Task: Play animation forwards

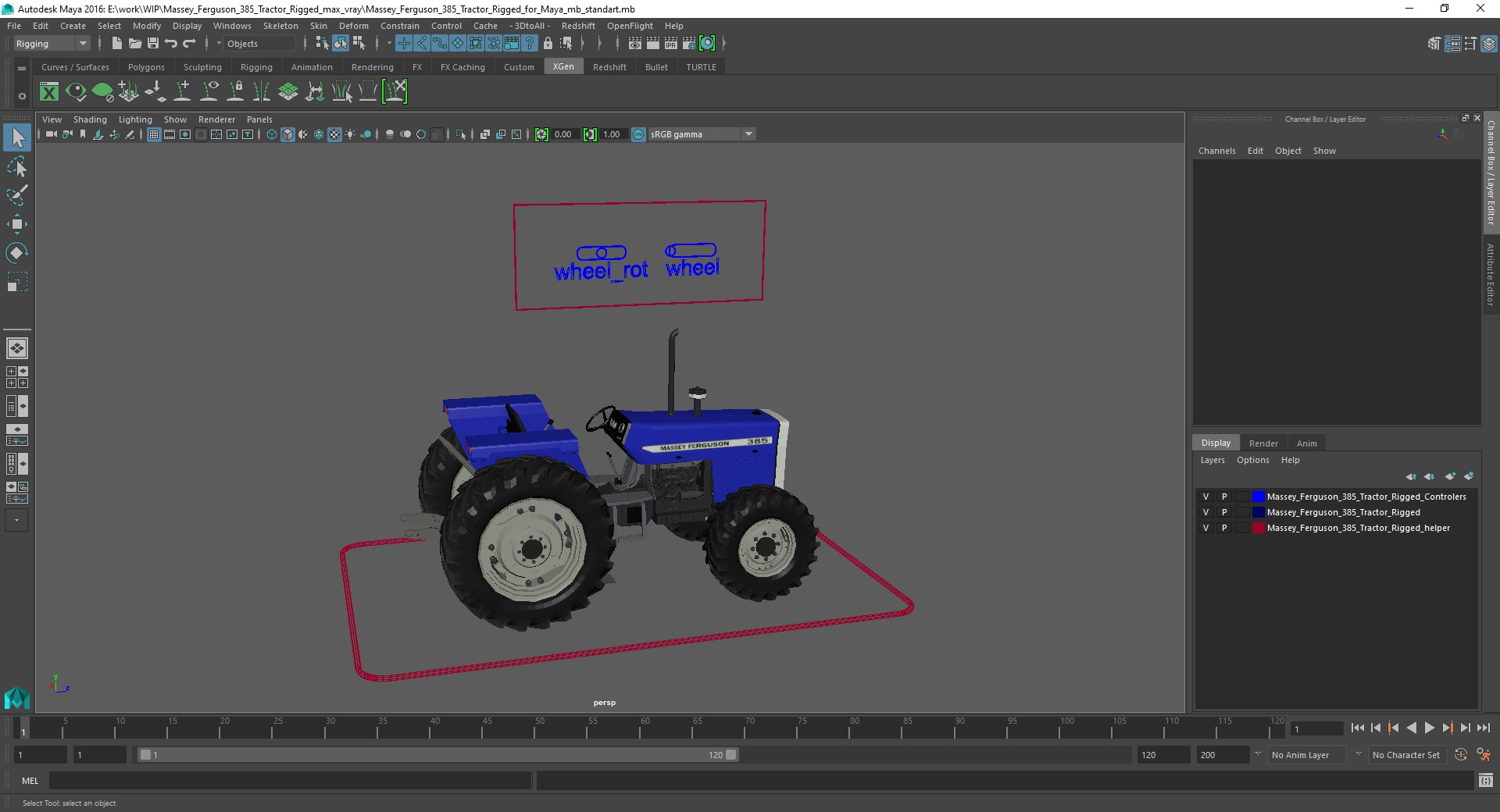Action: (1429, 728)
